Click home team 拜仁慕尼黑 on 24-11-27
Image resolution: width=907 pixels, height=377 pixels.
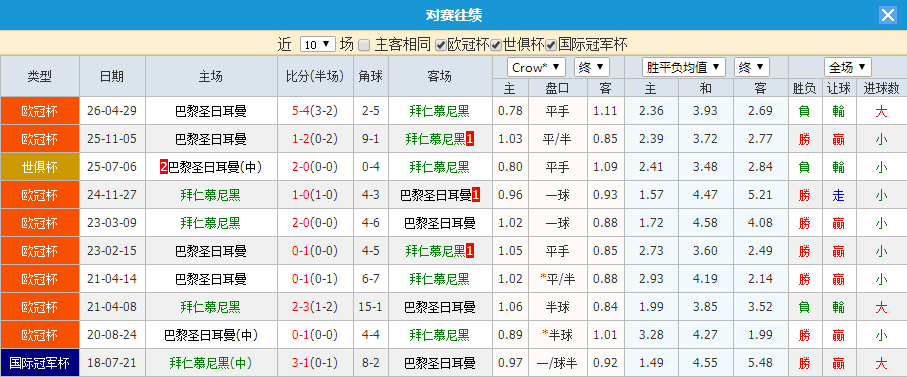(x=211, y=195)
